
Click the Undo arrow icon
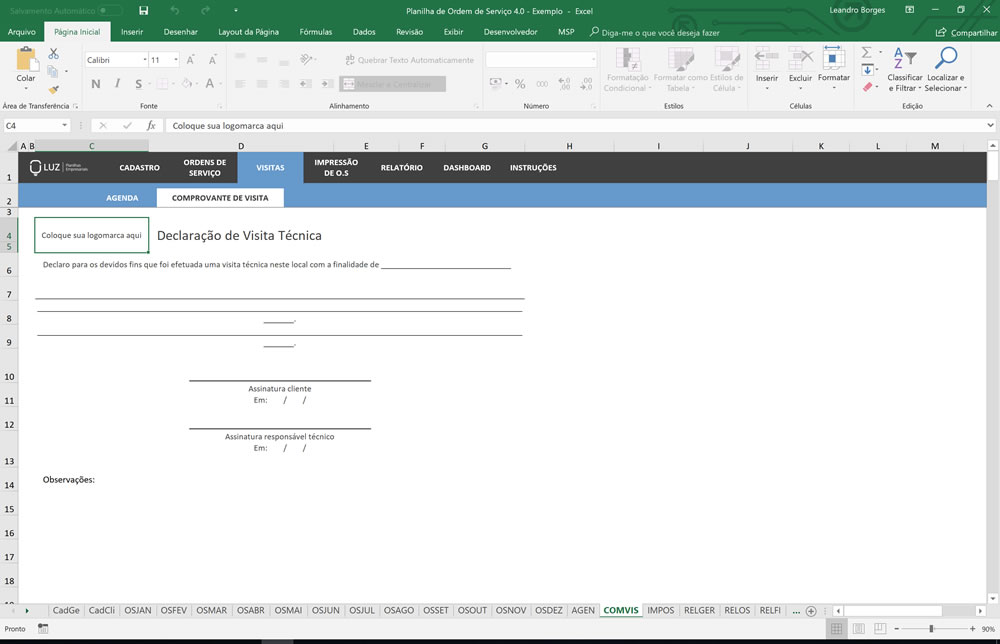(x=174, y=11)
